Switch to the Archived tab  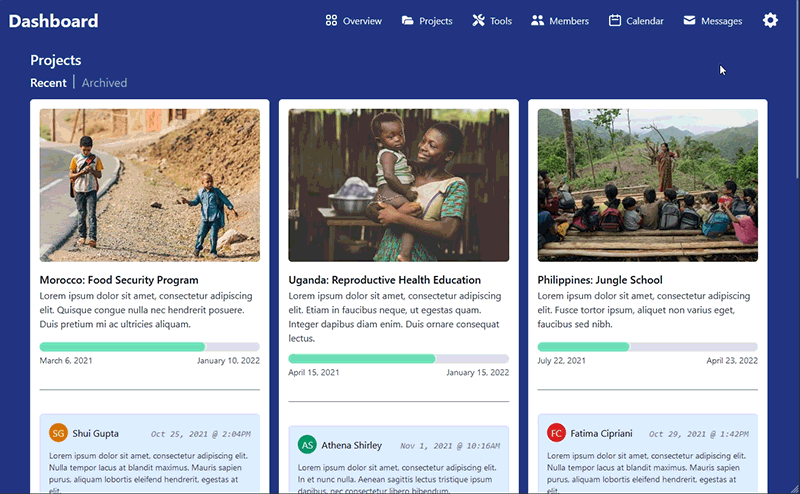click(104, 83)
